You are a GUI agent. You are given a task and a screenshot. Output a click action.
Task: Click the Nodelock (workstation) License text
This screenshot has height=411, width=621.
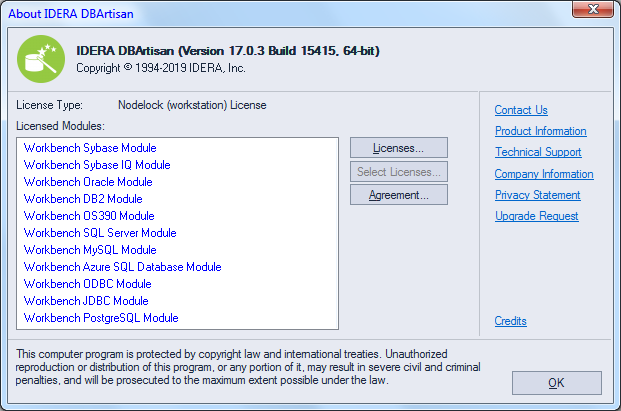point(192,105)
